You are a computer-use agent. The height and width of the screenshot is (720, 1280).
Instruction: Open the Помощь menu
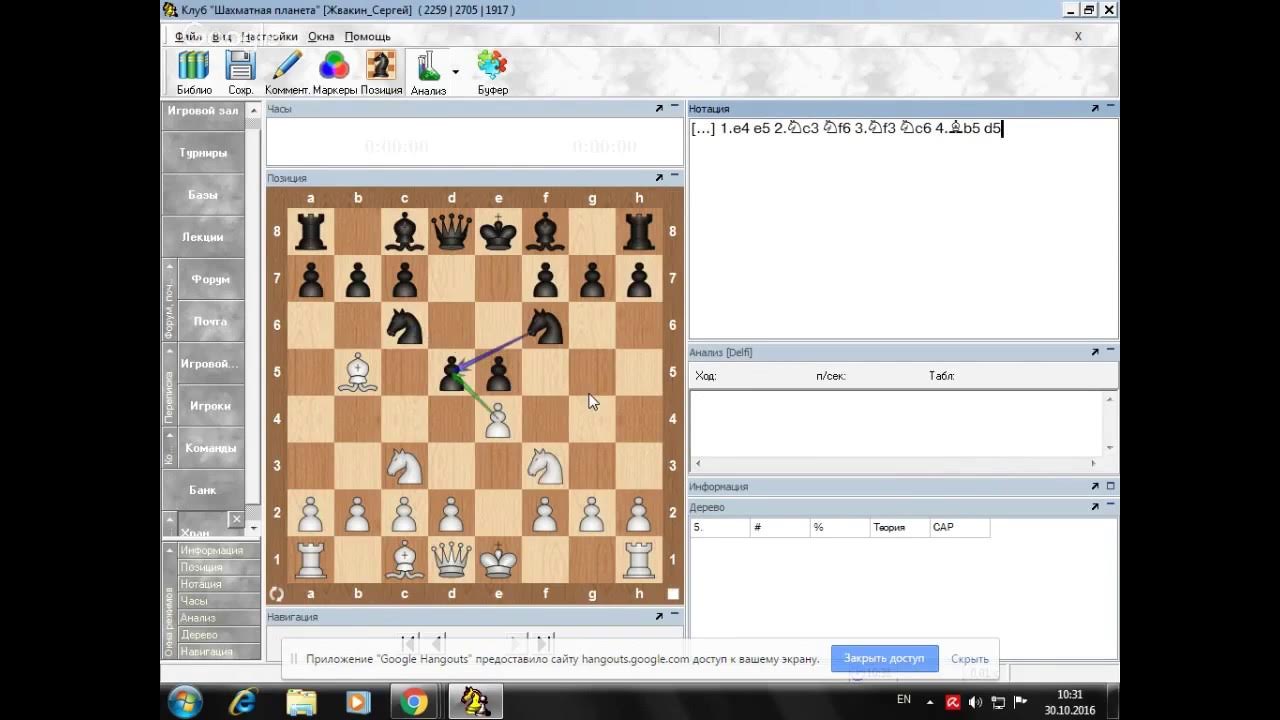click(x=367, y=36)
